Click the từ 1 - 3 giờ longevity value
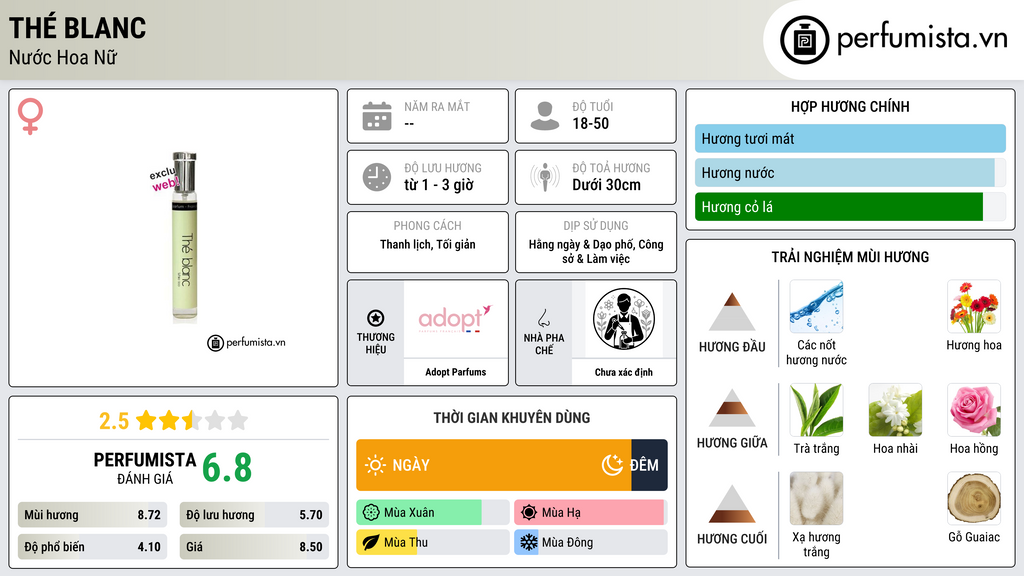 (438, 185)
